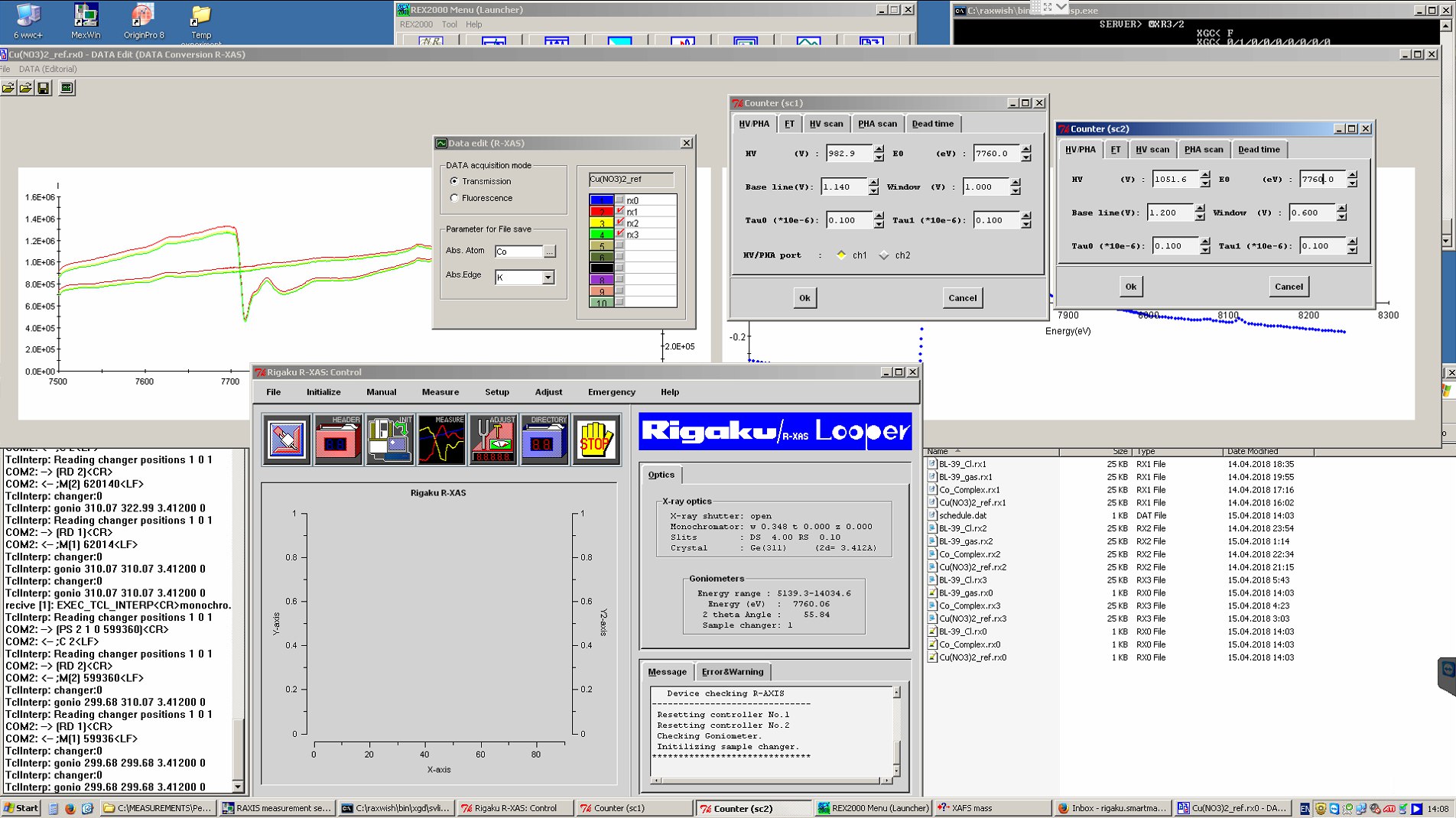Open the HEADER folder icon in Rigaku Control
Viewport: 1456px width, 818px height.
click(337, 440)
